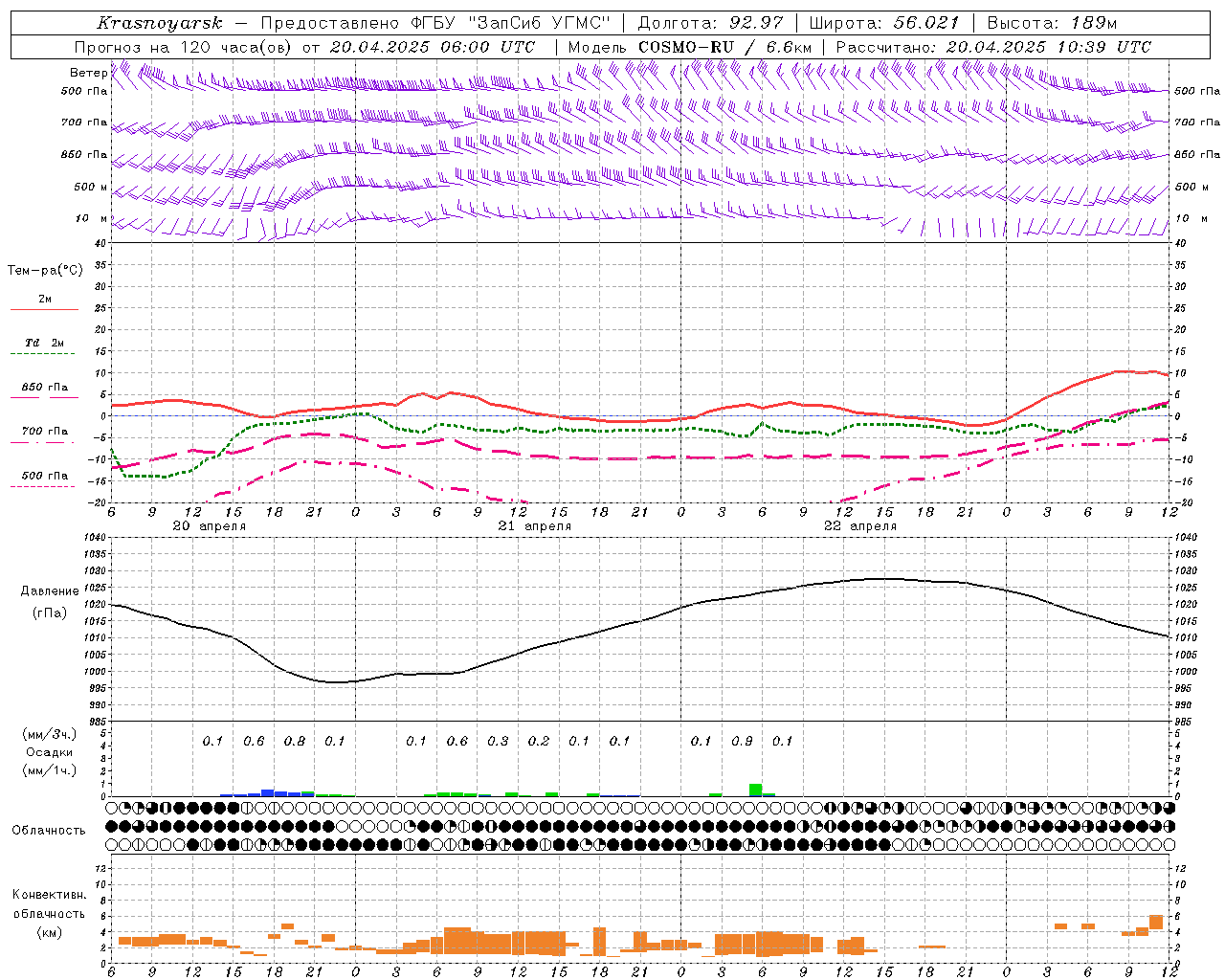The image size is (1225, 980).
Task: Click the '(мм/3ч.)' precipitation unit label
Action: pos(49,734)
